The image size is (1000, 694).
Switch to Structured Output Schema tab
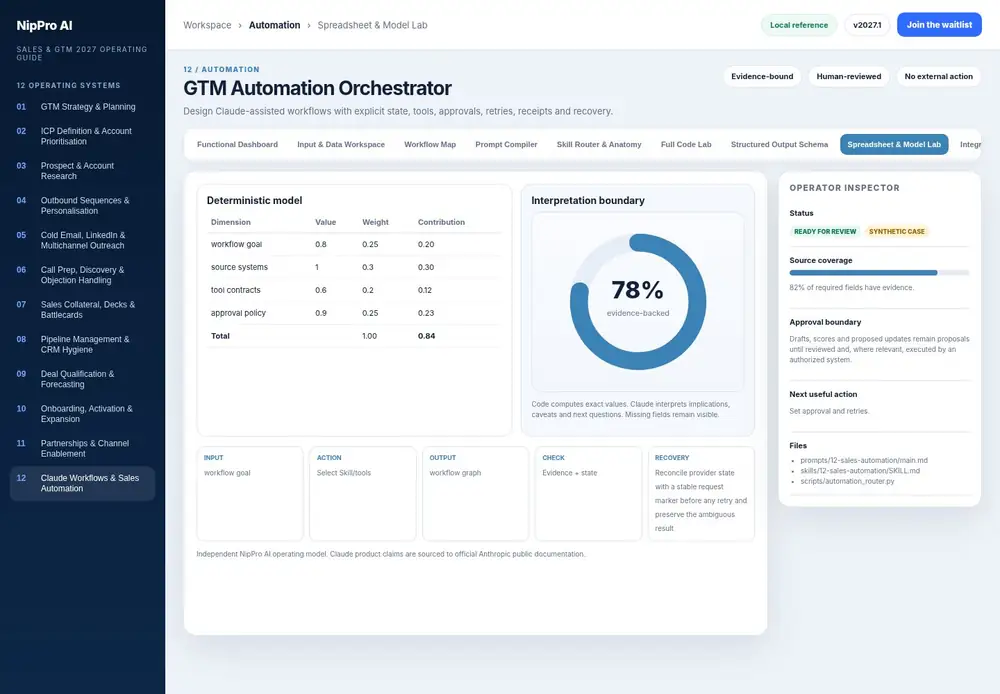tap(779, 145)
